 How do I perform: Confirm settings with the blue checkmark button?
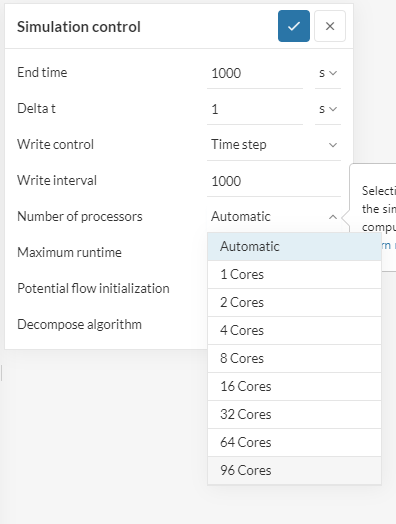coord(294,26)
